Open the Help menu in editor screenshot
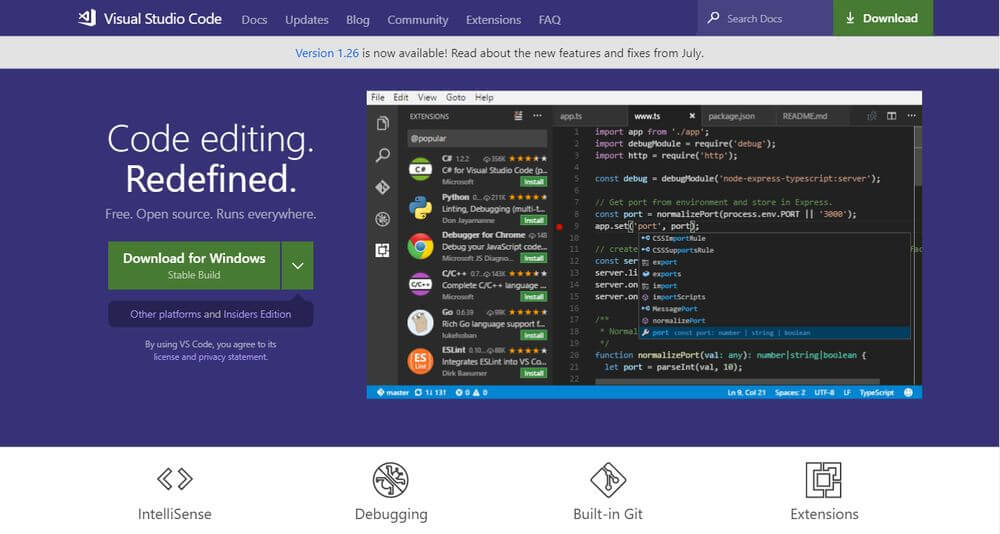Screen dimensions: 1000x534 pyautogui.click(x=484, y=98)
